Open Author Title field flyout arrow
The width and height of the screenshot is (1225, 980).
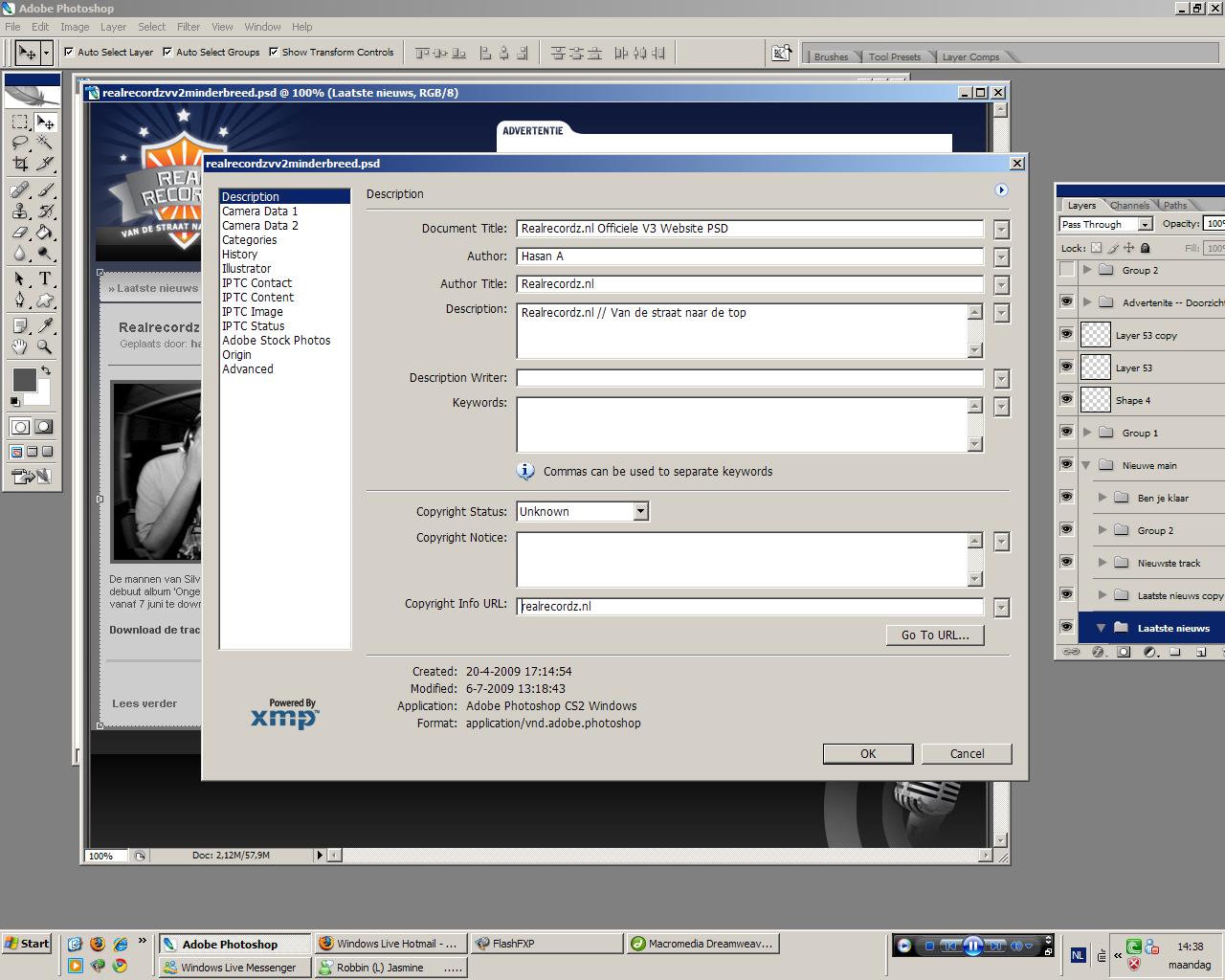click(x=1001, y=285)
